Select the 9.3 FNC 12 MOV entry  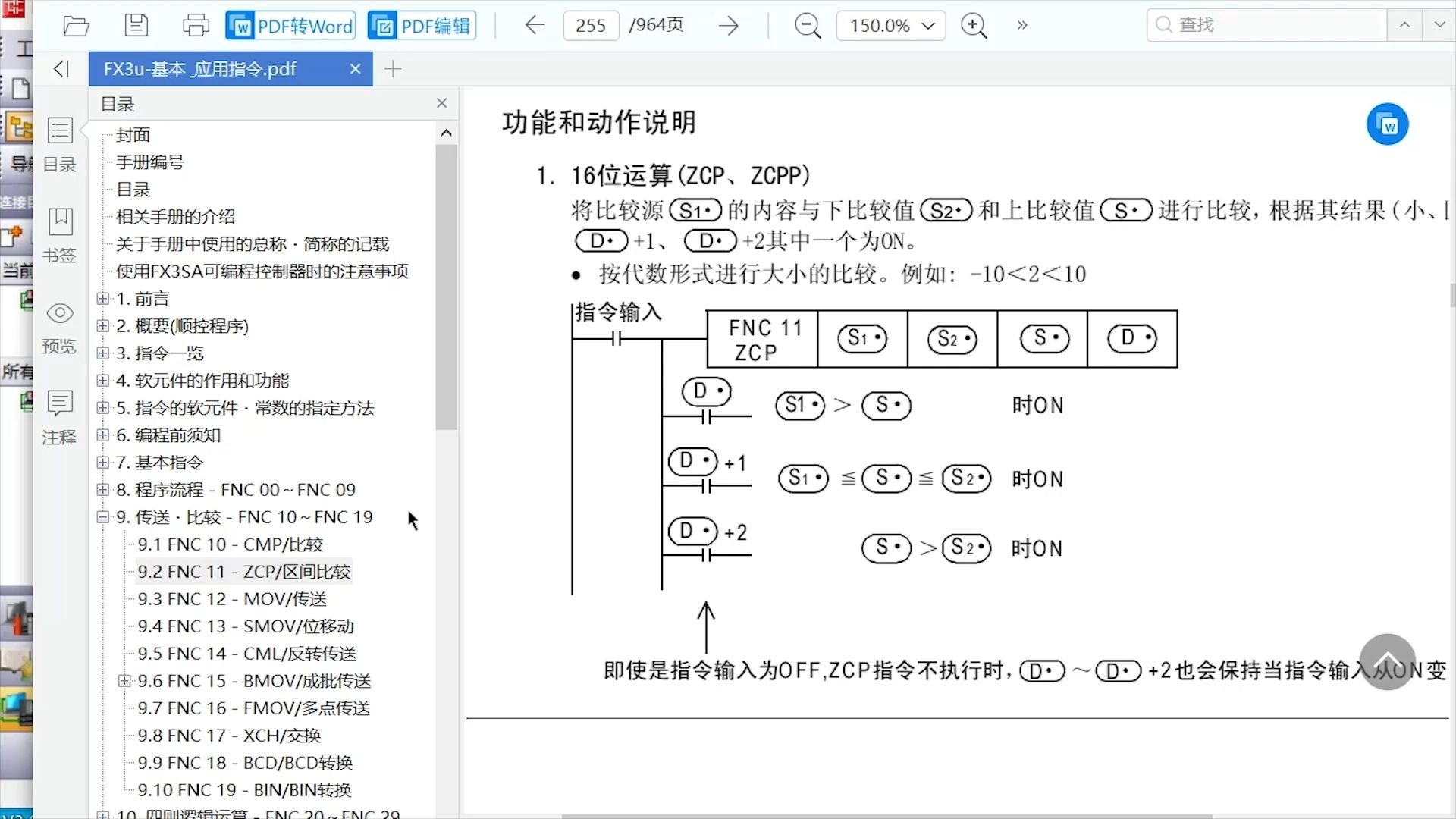[x=231, y=598]
